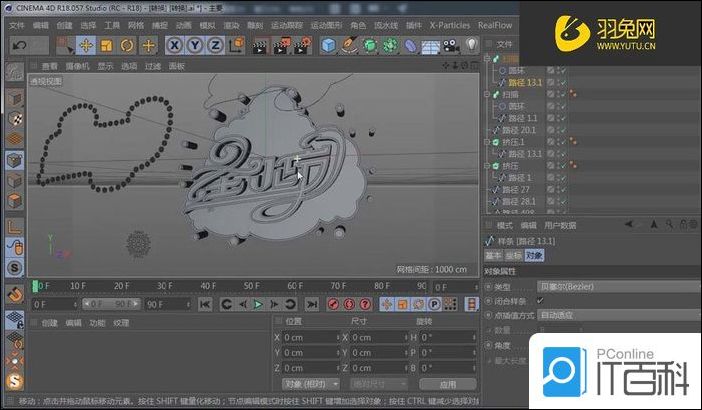Viewport: 702px width, 410px height.
Task: Toggle the Z axis lock button
Action: tap(216, 45)
